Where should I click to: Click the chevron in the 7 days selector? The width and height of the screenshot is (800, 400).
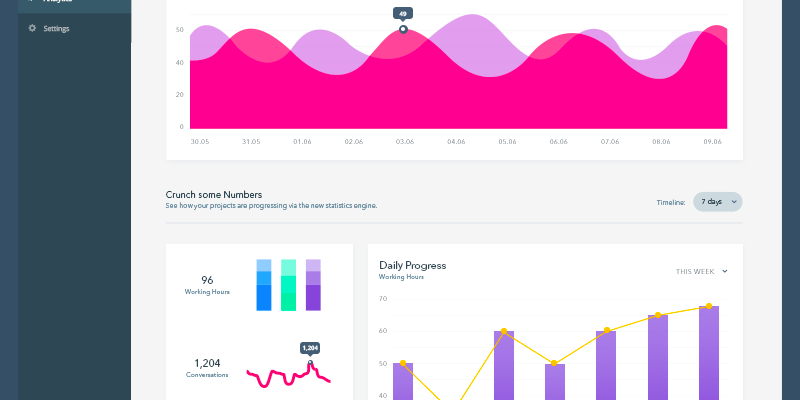pos(734,202)
